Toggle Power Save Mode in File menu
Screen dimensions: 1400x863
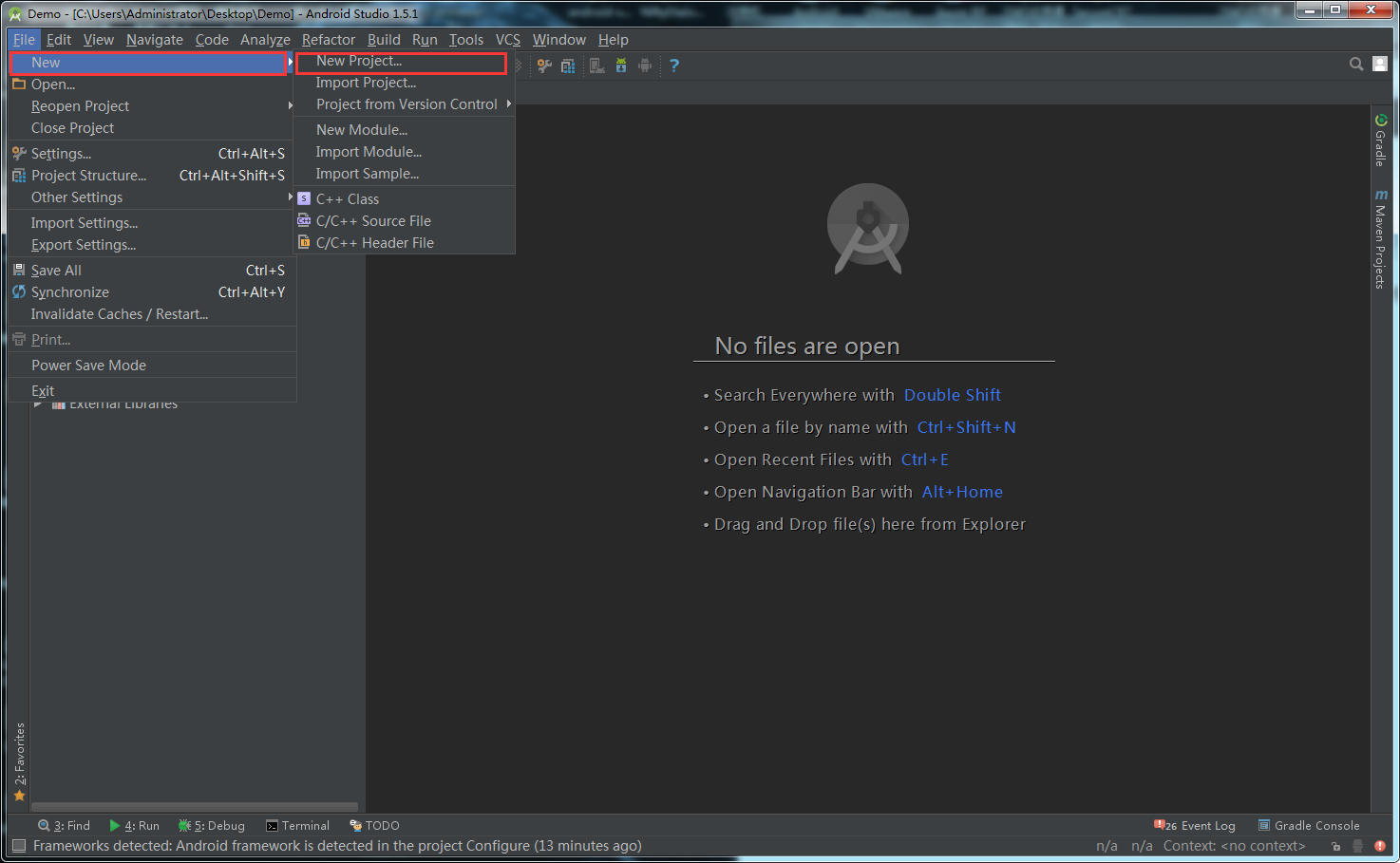(x=88, y=366)
